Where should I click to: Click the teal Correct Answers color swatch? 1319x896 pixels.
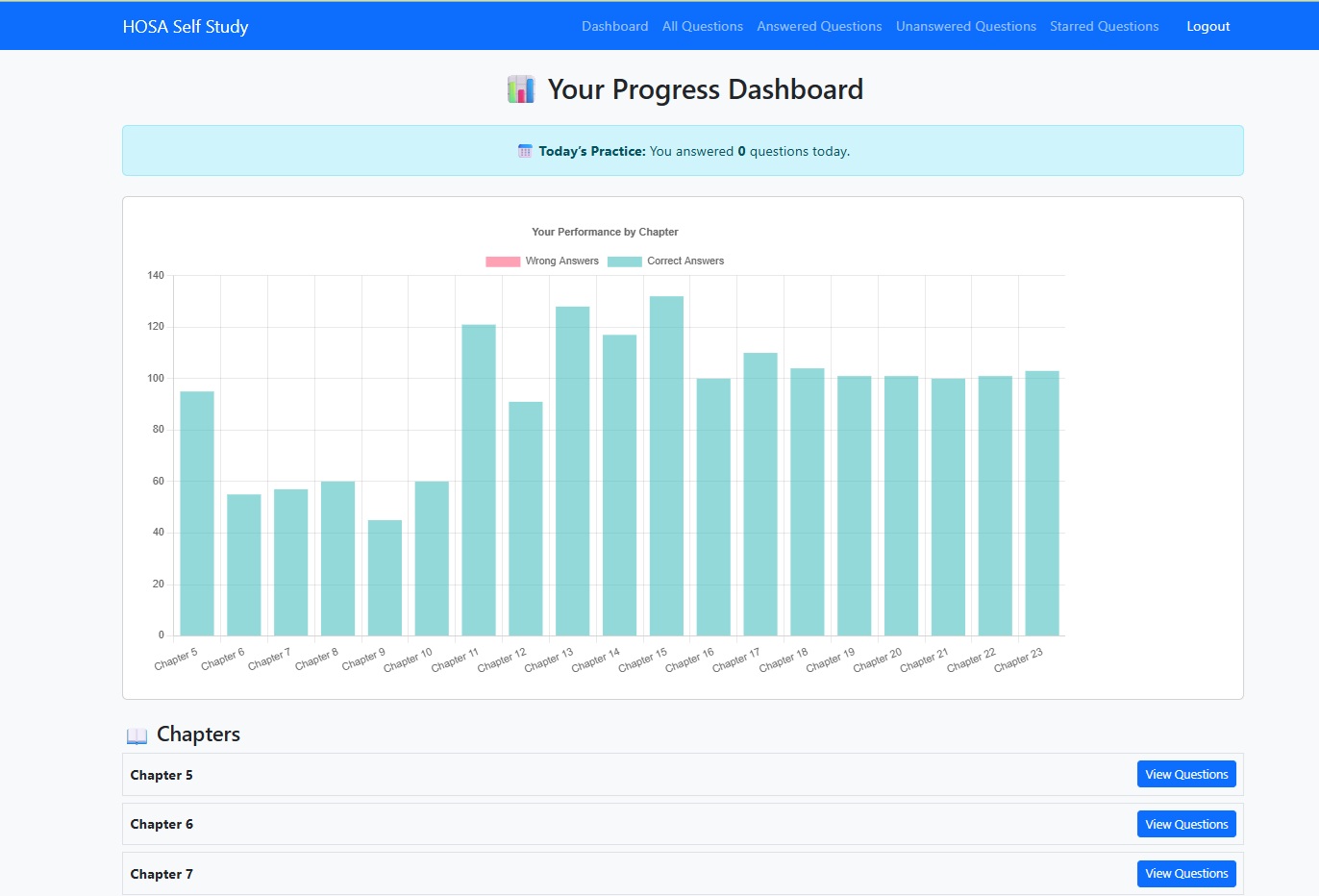[x=625, y=261]
